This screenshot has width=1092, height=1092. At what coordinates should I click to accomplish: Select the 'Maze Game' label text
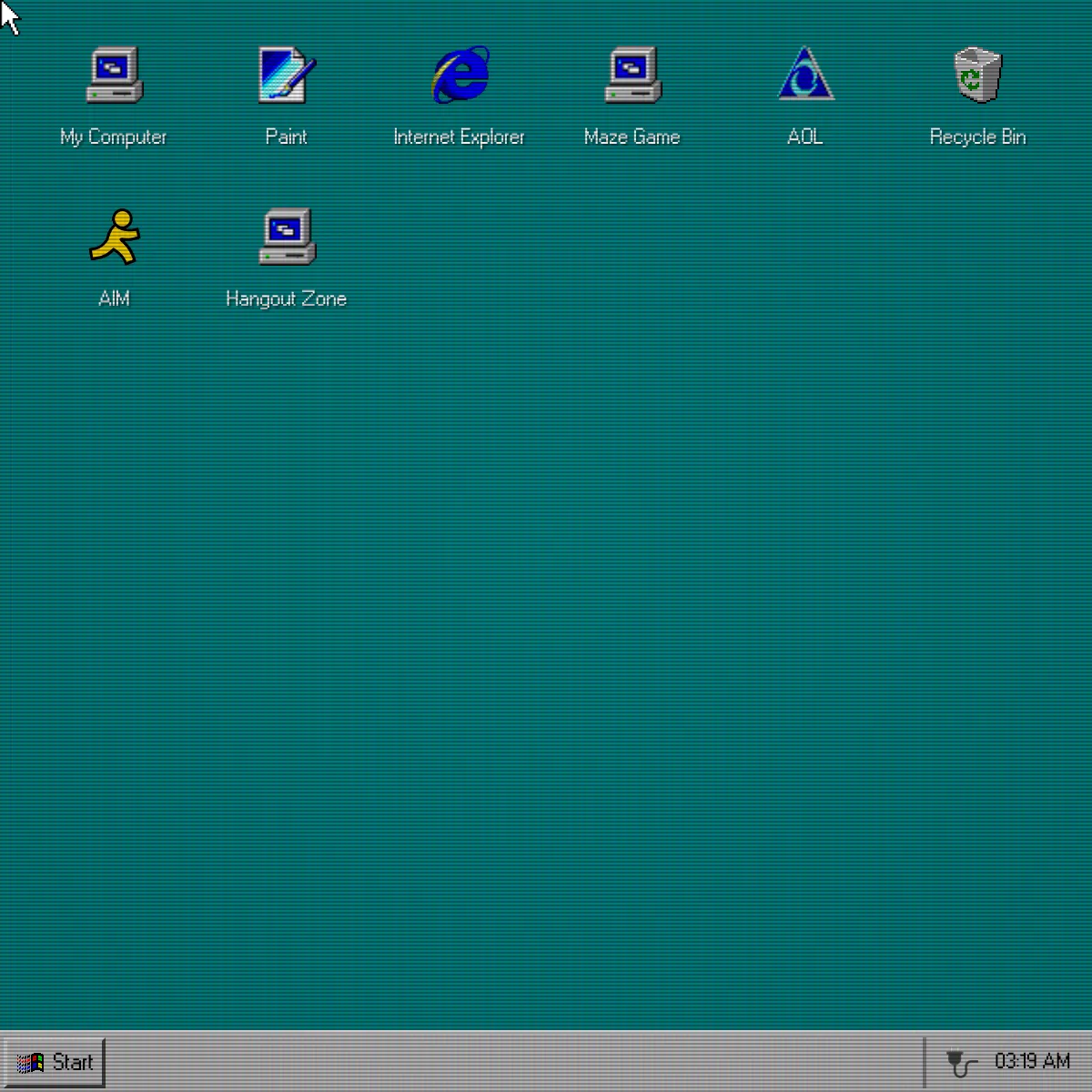632,136
